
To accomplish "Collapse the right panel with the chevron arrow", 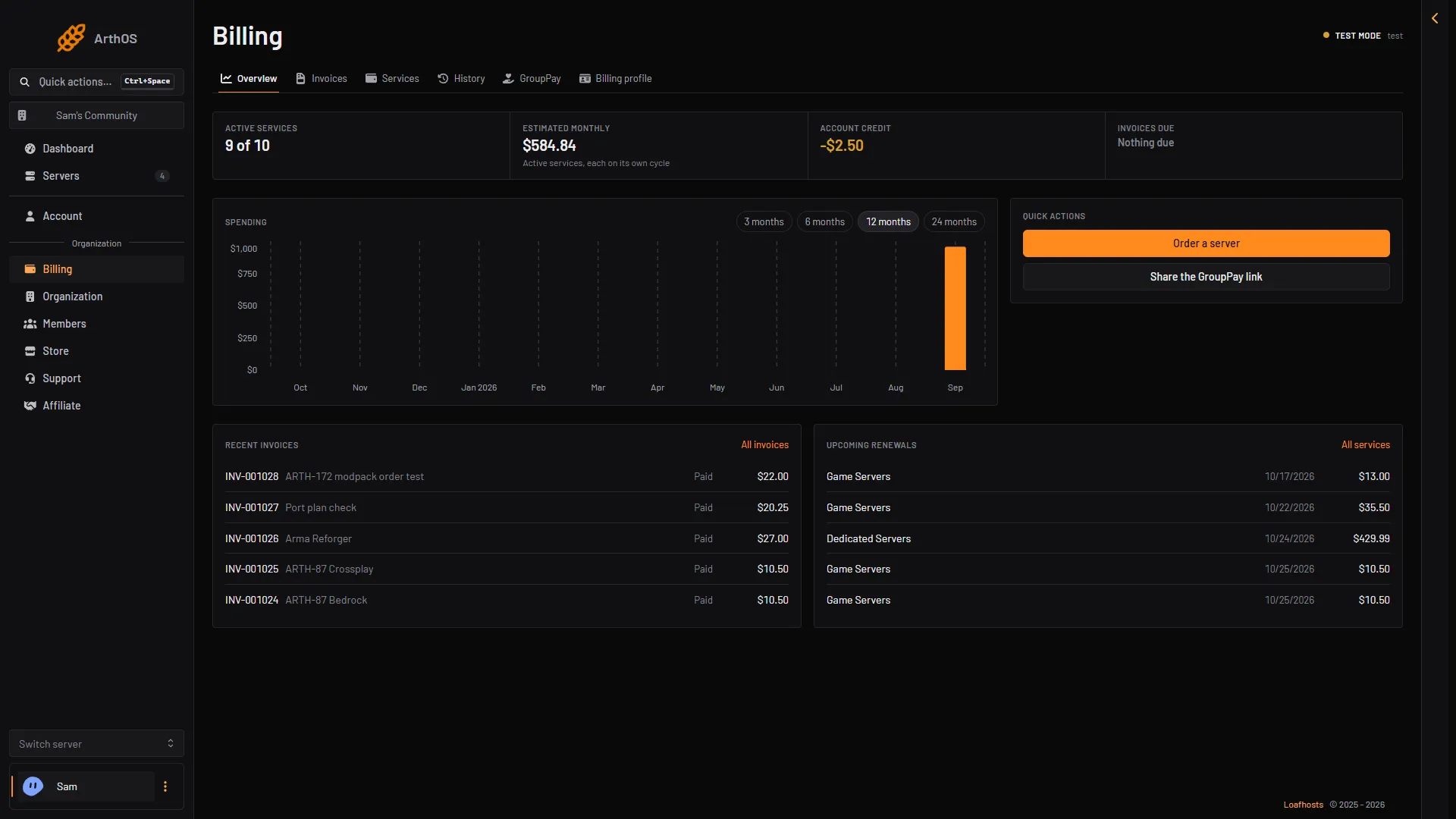I will [1435, 18].
